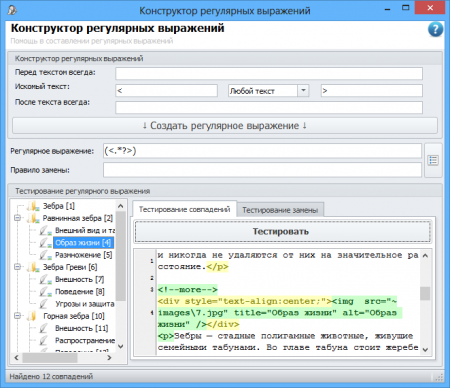The width and height of the screenshot is (450, 388).
Task: Minimize the Конструктор регулярных выражений window
Action: pos(387,9)
